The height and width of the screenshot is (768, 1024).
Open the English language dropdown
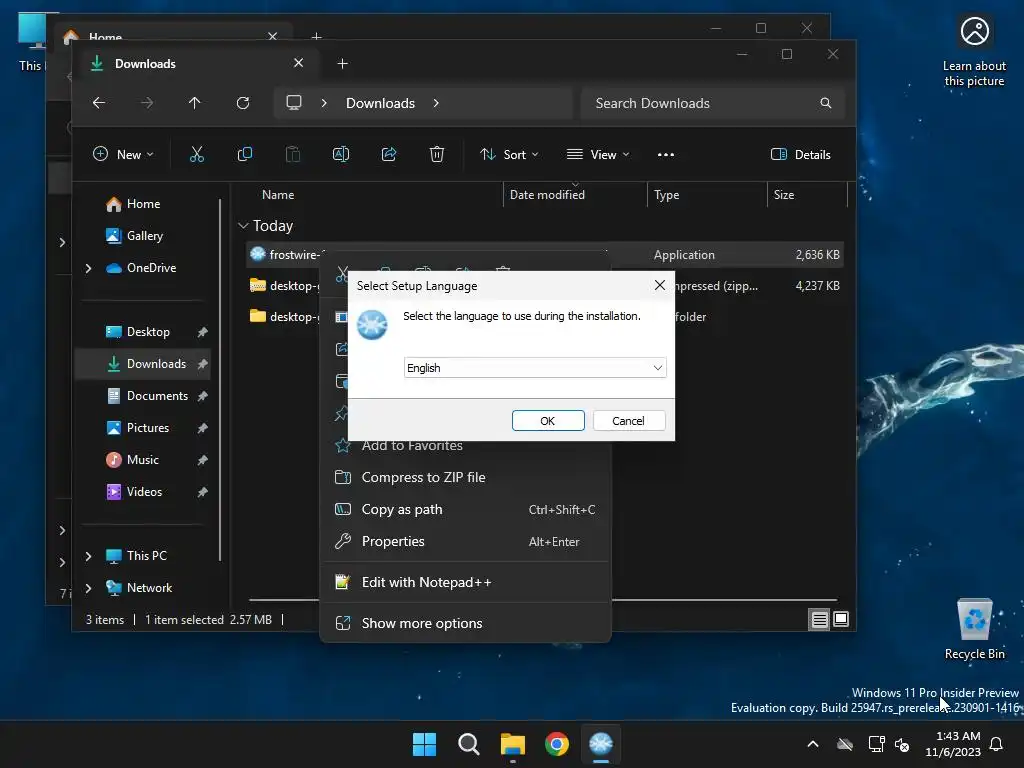pyautogui.click(x=535, y=368)
